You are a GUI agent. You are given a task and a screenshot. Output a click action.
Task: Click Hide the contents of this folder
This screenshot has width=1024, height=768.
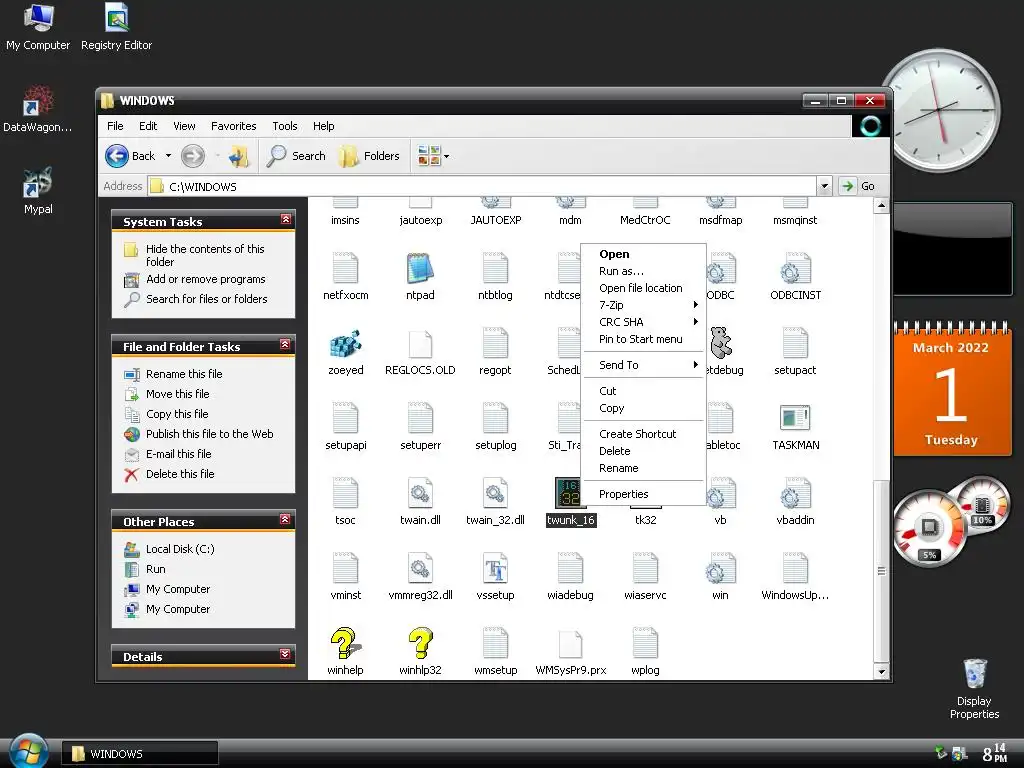[204, 255]
